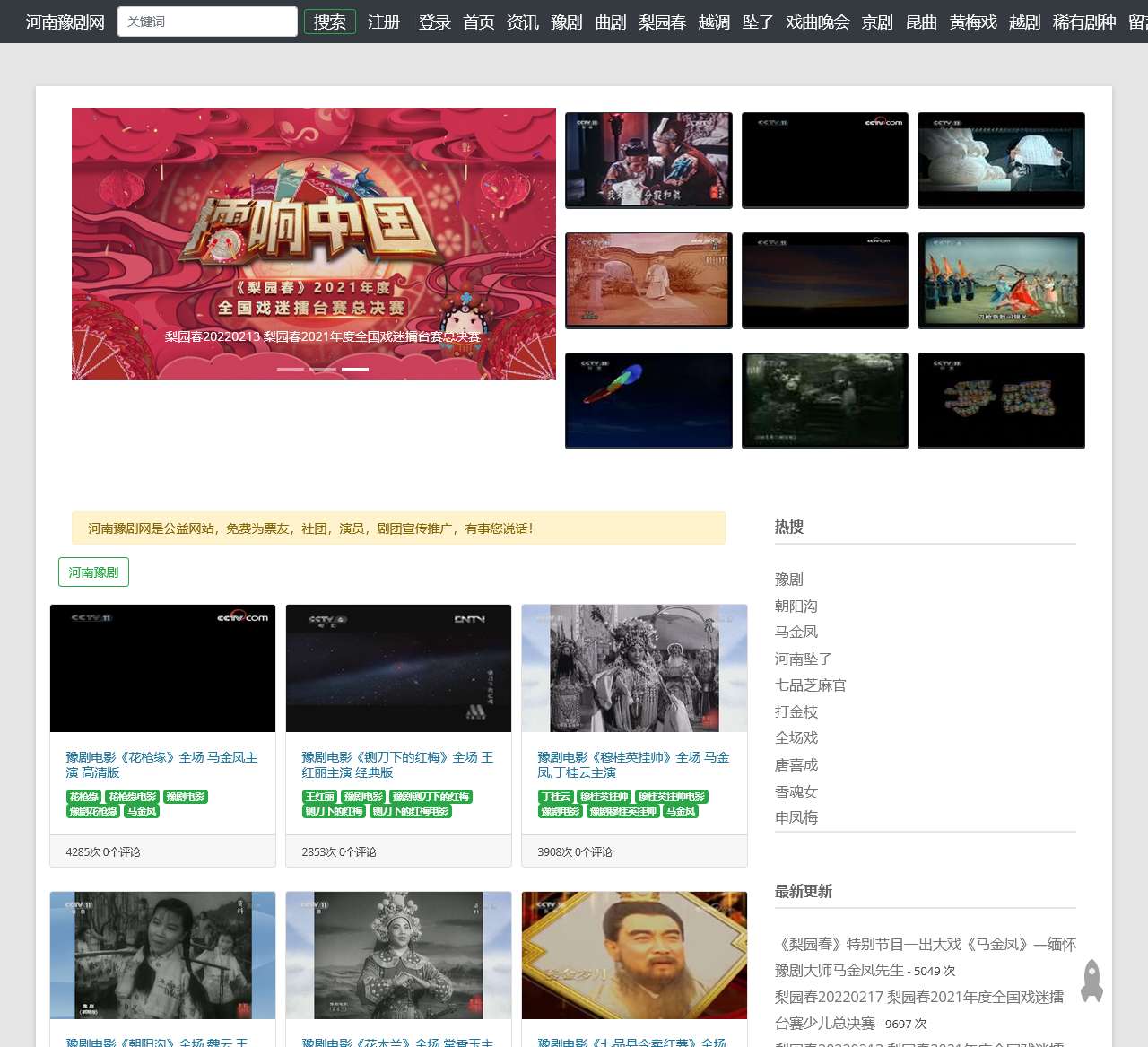Click the 丁桂云 green tag
The image size is (1148, 1047).
[555, 797]
